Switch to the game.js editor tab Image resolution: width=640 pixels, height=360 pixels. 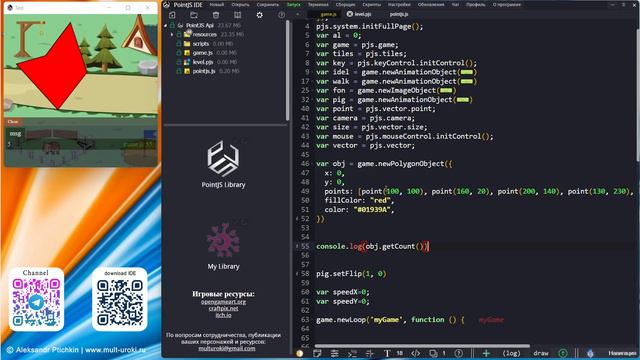click(x=328, y=14)
